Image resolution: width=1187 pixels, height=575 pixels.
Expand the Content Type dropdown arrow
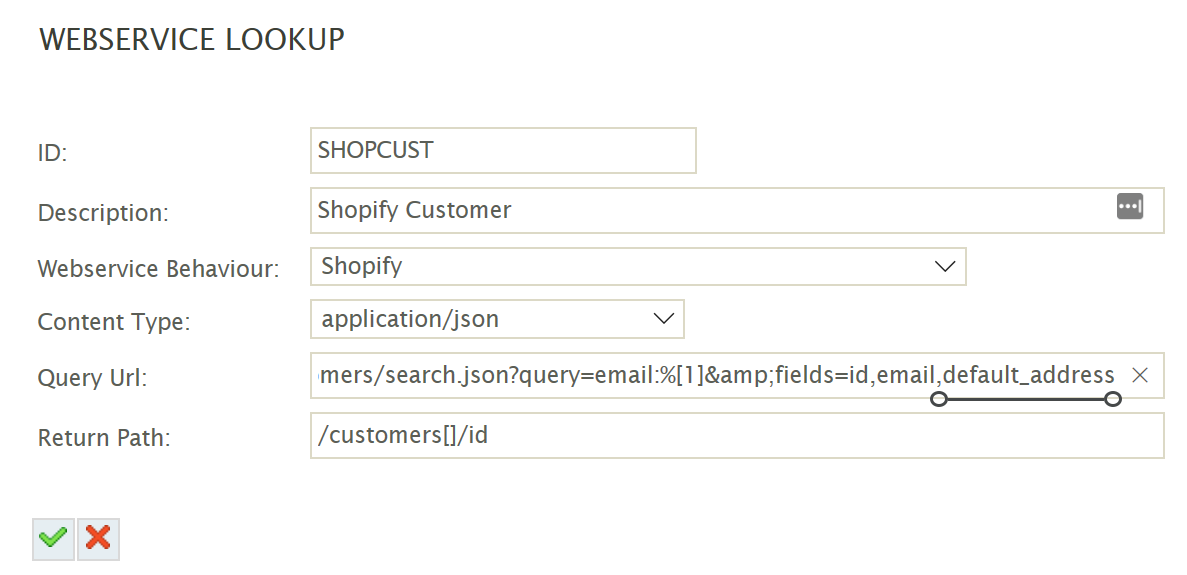pyautogui.click(x=663, y=319)
